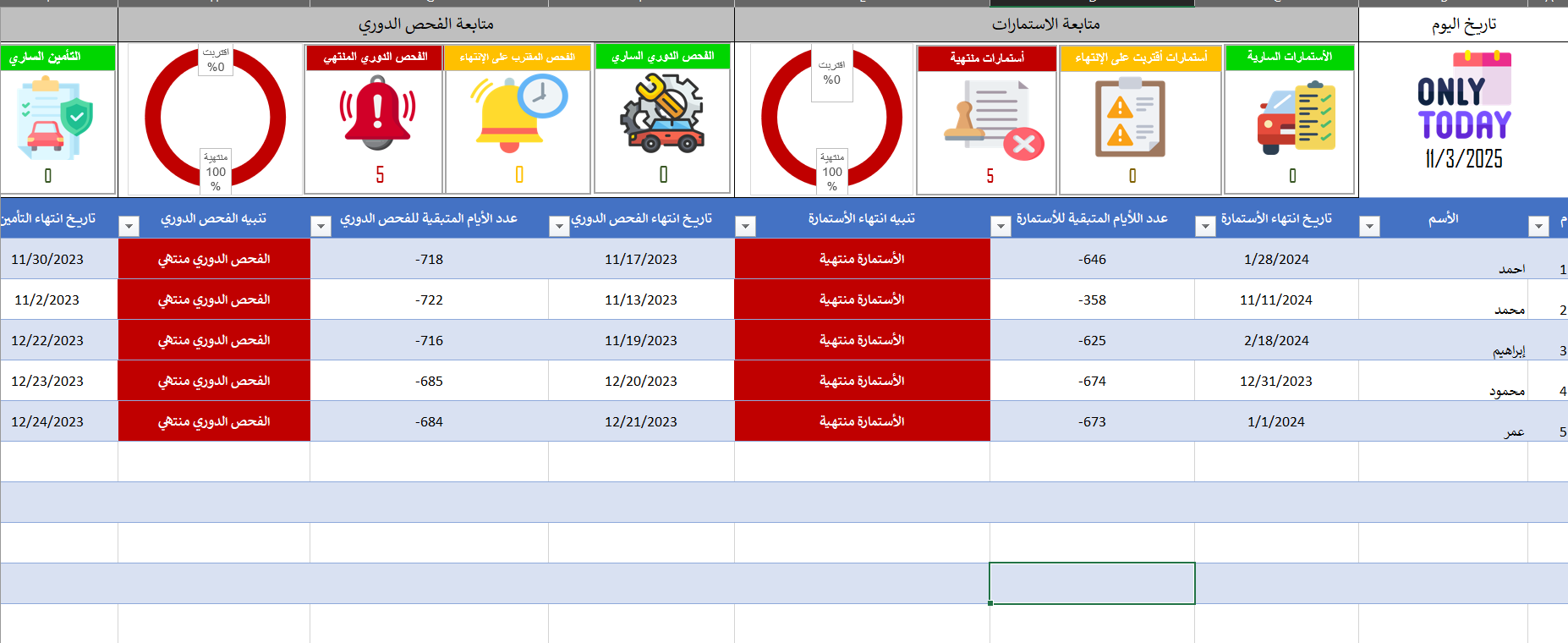
Task: Select the registration forms donut chart
Action: [x=831, y=118]
